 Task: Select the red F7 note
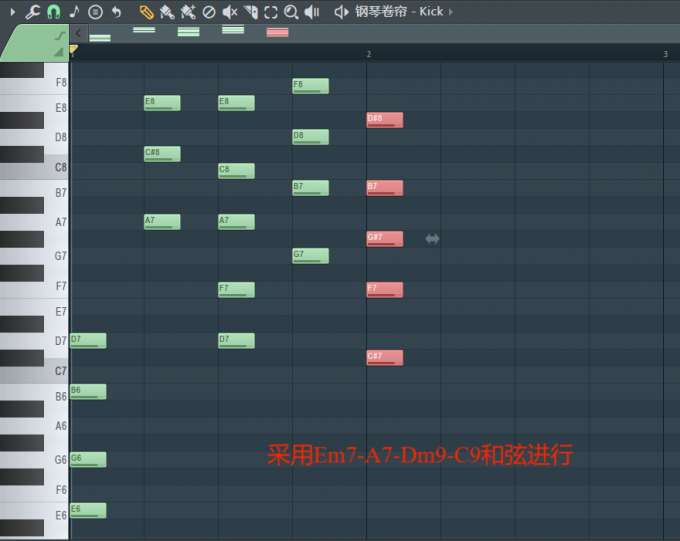pos(385,290)
